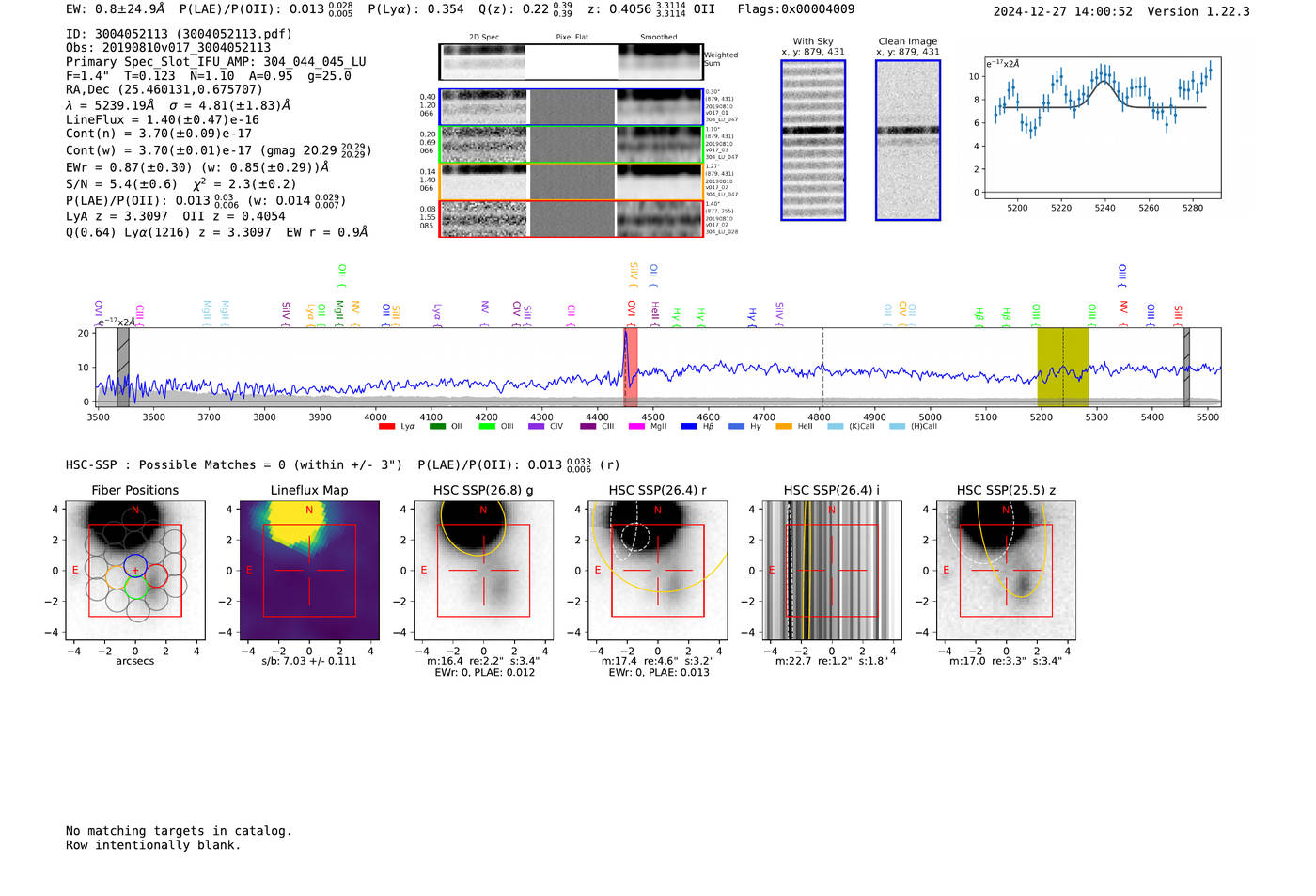Screen dimensions: 1316x896
Task: Click the 'EWr: 0, PLAE: 0.013' caption
Action: click(x=659, y=673)
